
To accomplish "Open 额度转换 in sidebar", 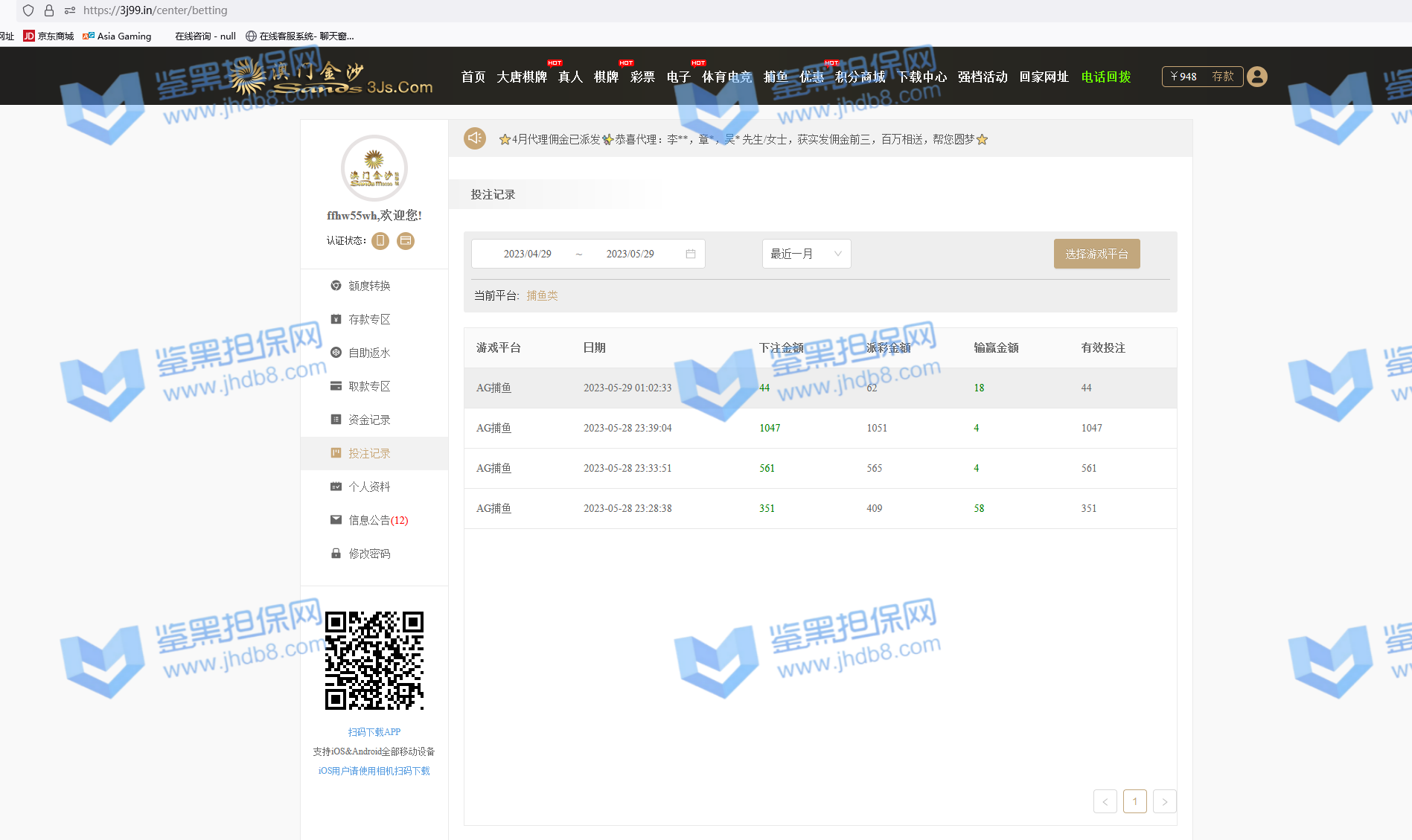I will (x=369, y=286).
